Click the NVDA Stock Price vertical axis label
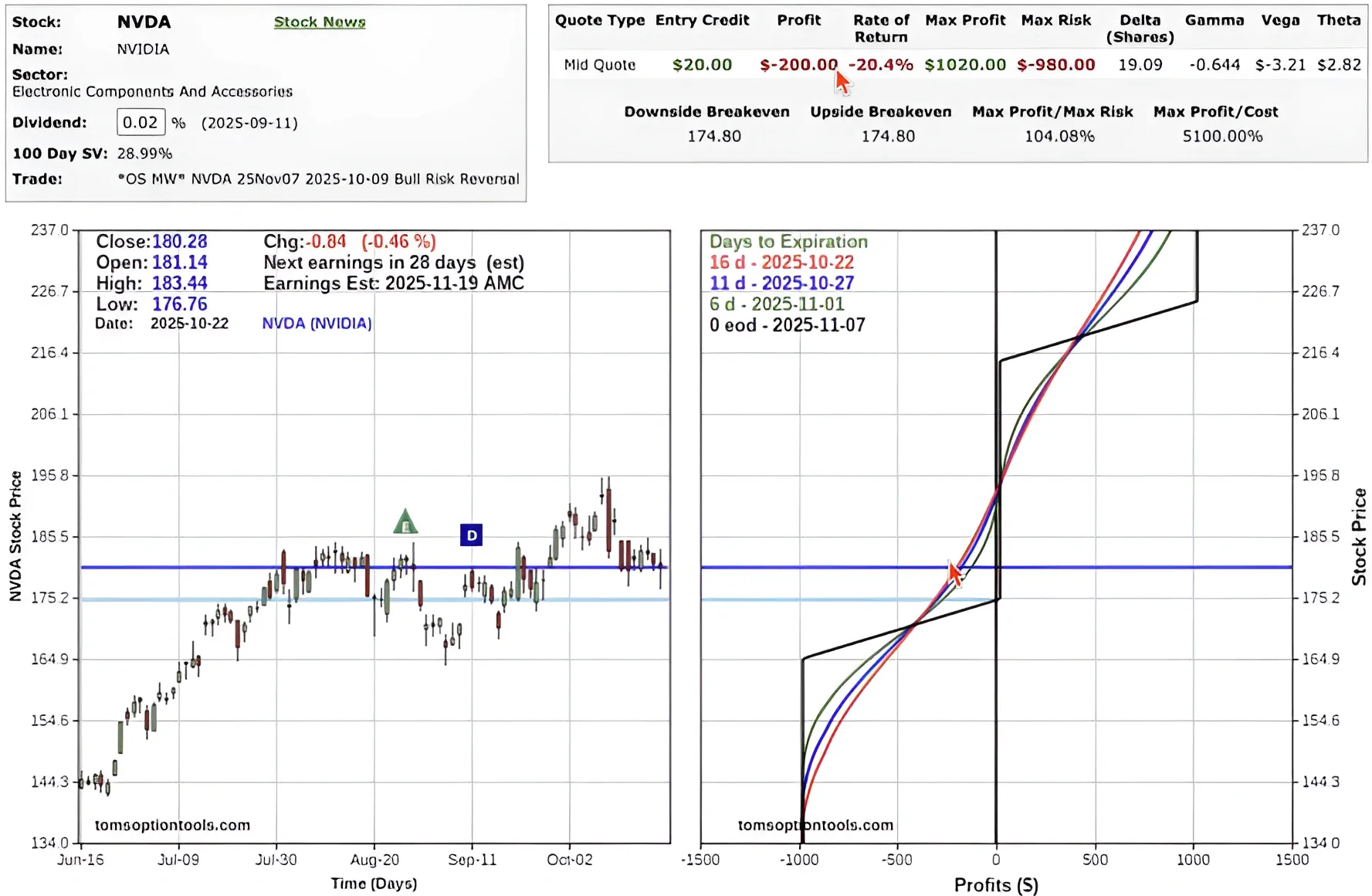Screen dimensions: 1372x896 pyautogui.click(x=15, y=536)
